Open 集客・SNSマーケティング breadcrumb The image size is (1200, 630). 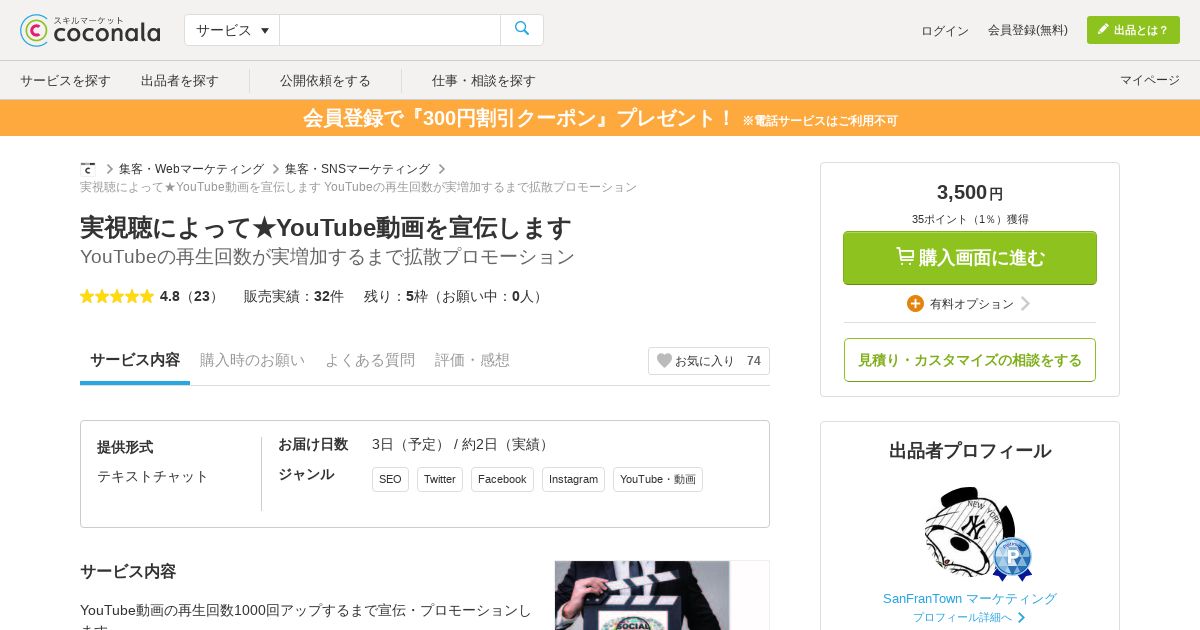tap(357, 169)
